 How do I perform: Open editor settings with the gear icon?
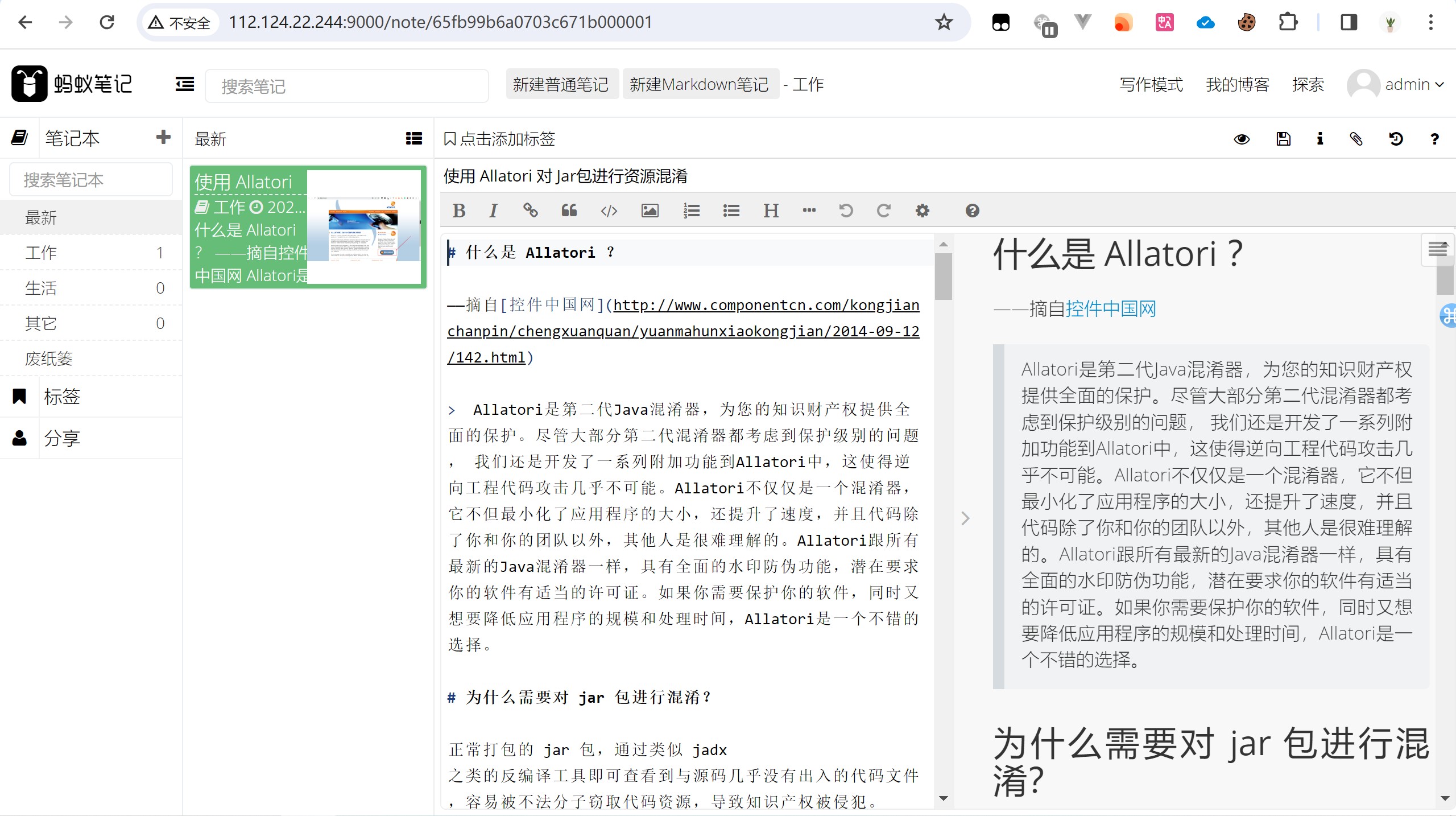[x=922, y=211]
